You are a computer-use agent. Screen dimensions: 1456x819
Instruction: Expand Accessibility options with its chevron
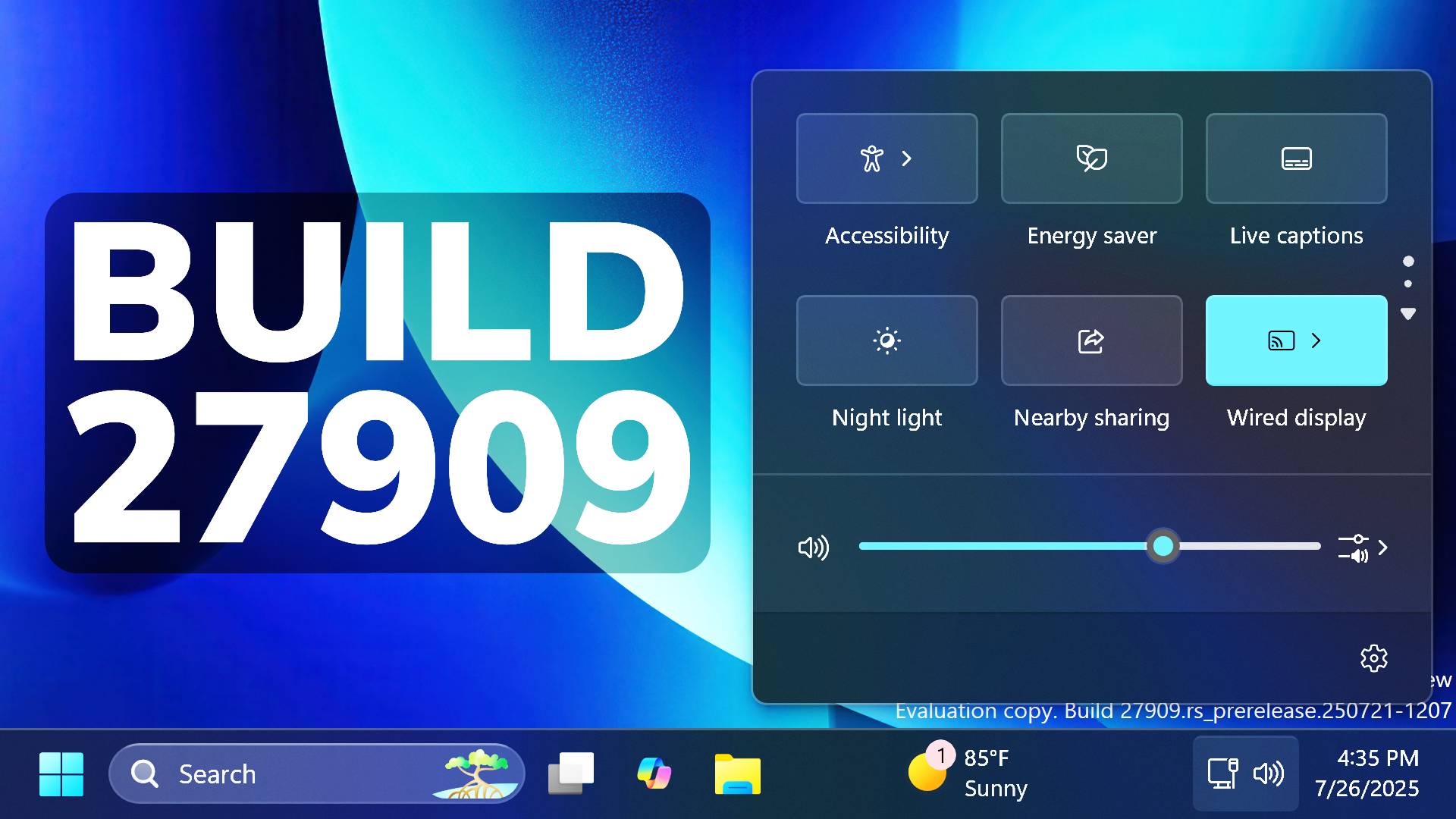click(906, 159)
